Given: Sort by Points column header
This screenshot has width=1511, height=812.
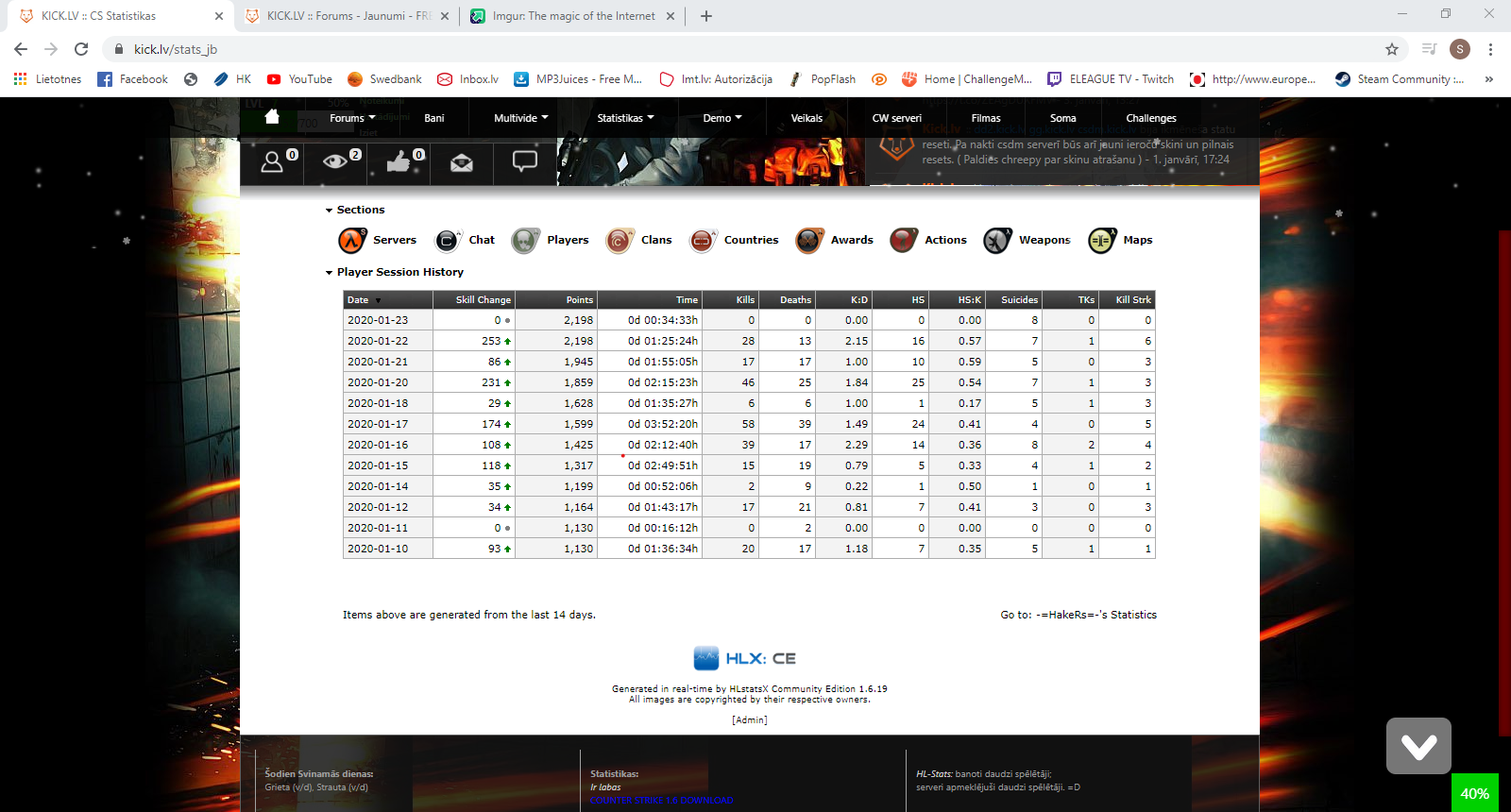Looking at the screenshot, I should (579, 300).
